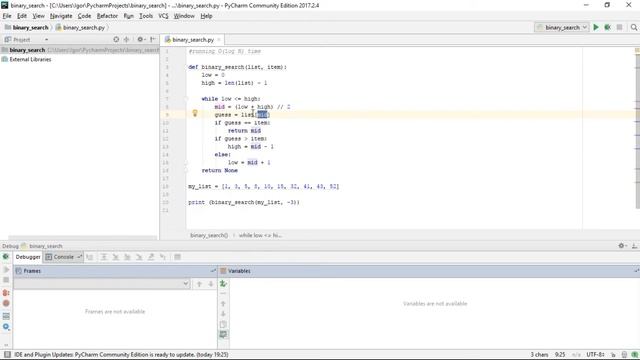
Task: Click the Step Into My Code icon
Action: click(x=127, y=257)
